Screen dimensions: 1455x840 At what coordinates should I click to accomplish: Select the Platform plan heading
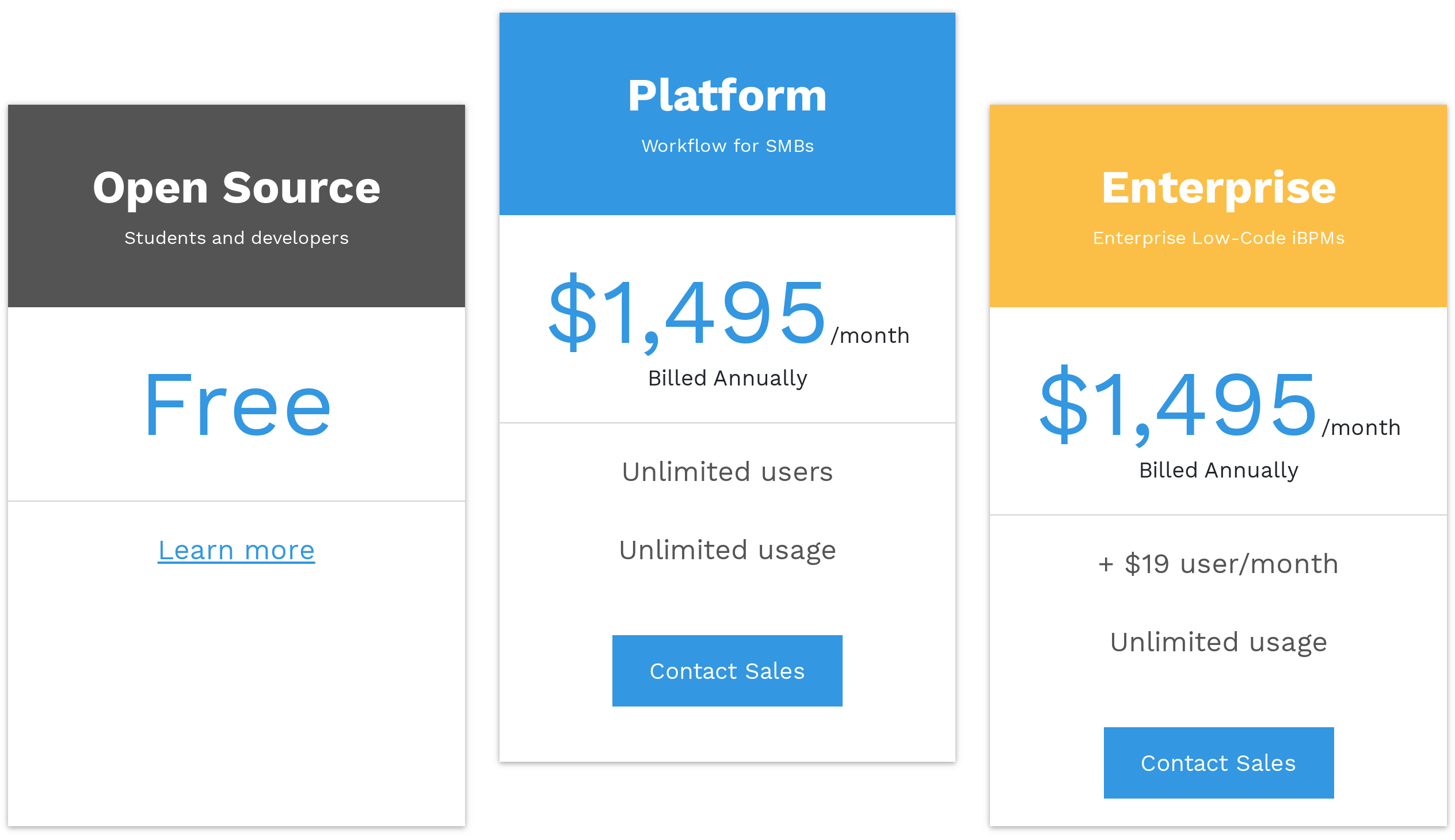coord(726,96)
